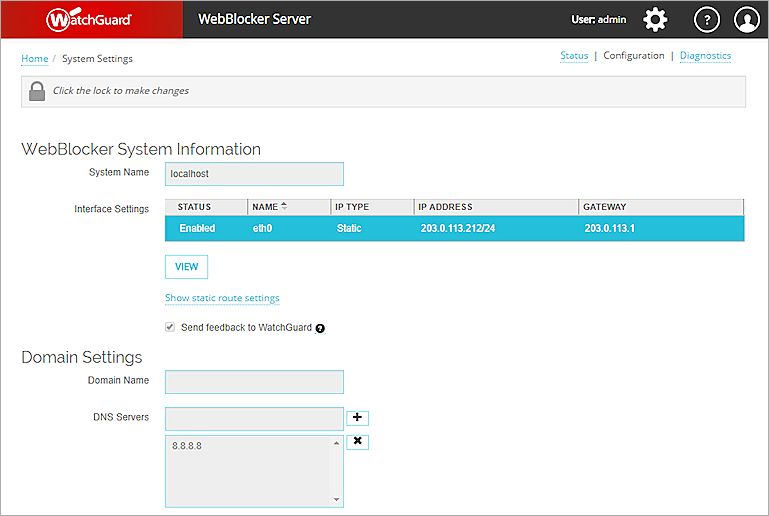Select the eth0 interface row
This screenshot has width=769, height=516.
click(454, 229)
